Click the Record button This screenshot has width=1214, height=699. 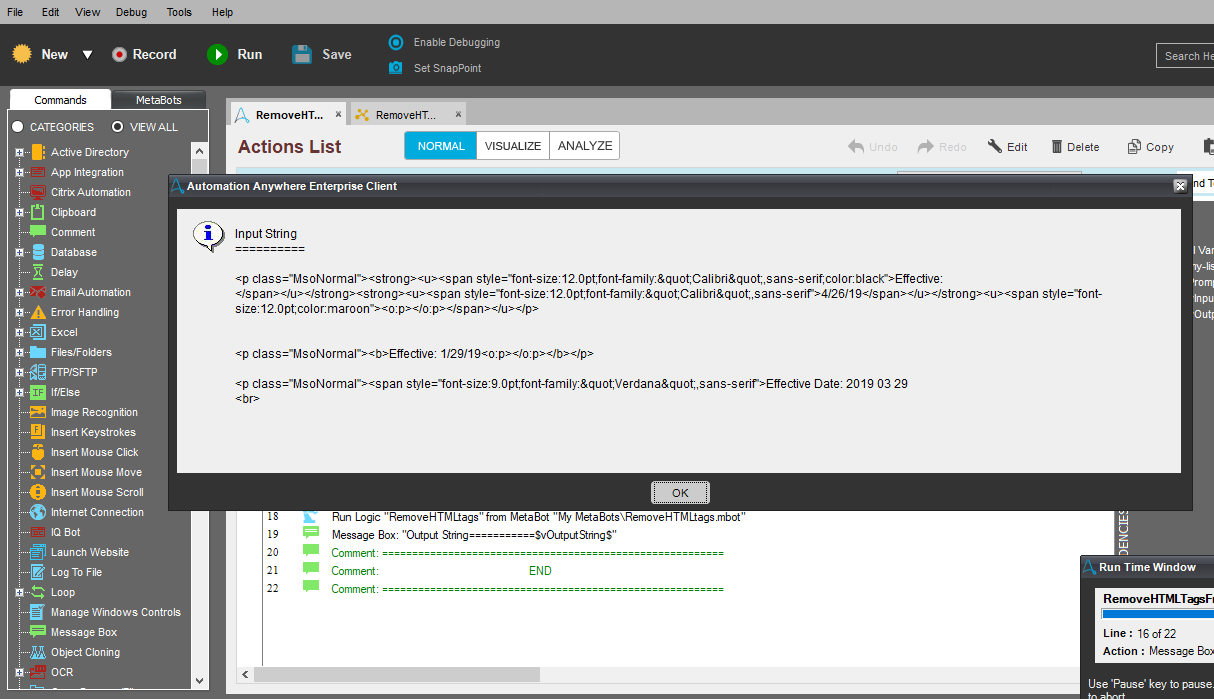[x=144, y=55]
